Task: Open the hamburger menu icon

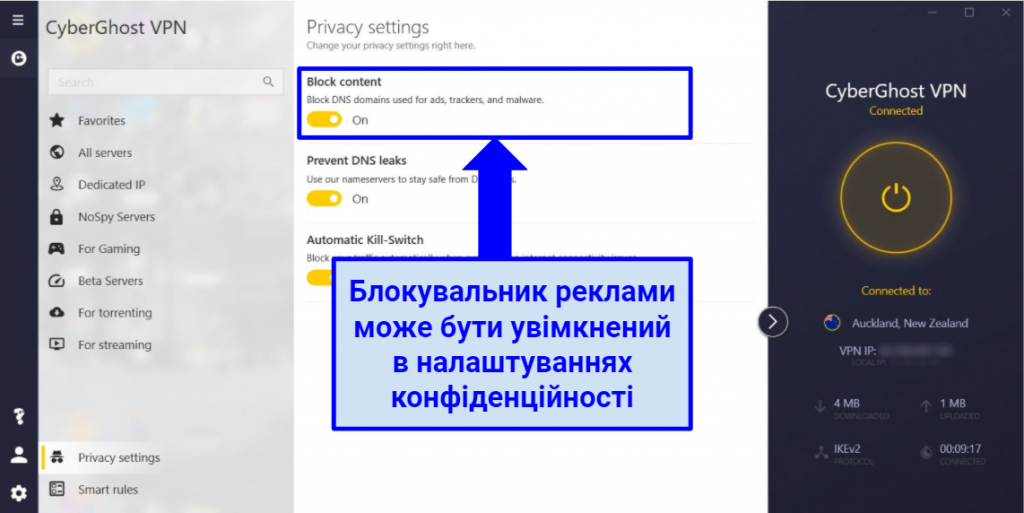Action: [18, 20]
